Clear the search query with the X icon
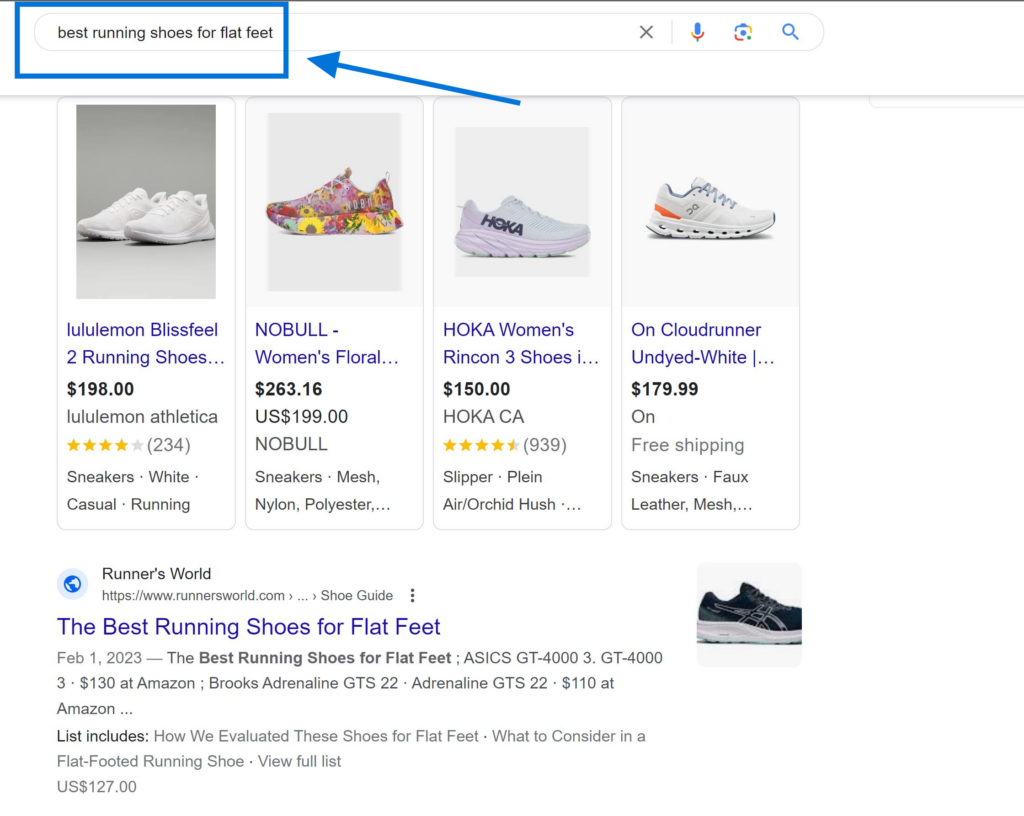The image size is (1024, 816). point(646,31)
